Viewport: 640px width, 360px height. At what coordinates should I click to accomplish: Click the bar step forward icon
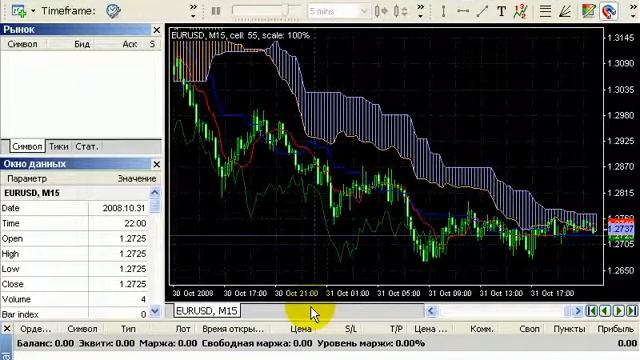click(382, 11)
